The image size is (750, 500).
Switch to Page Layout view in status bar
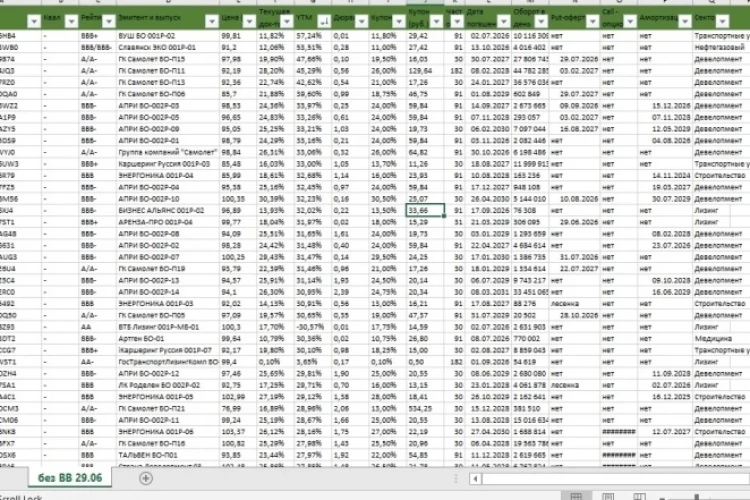pos(608,497)
